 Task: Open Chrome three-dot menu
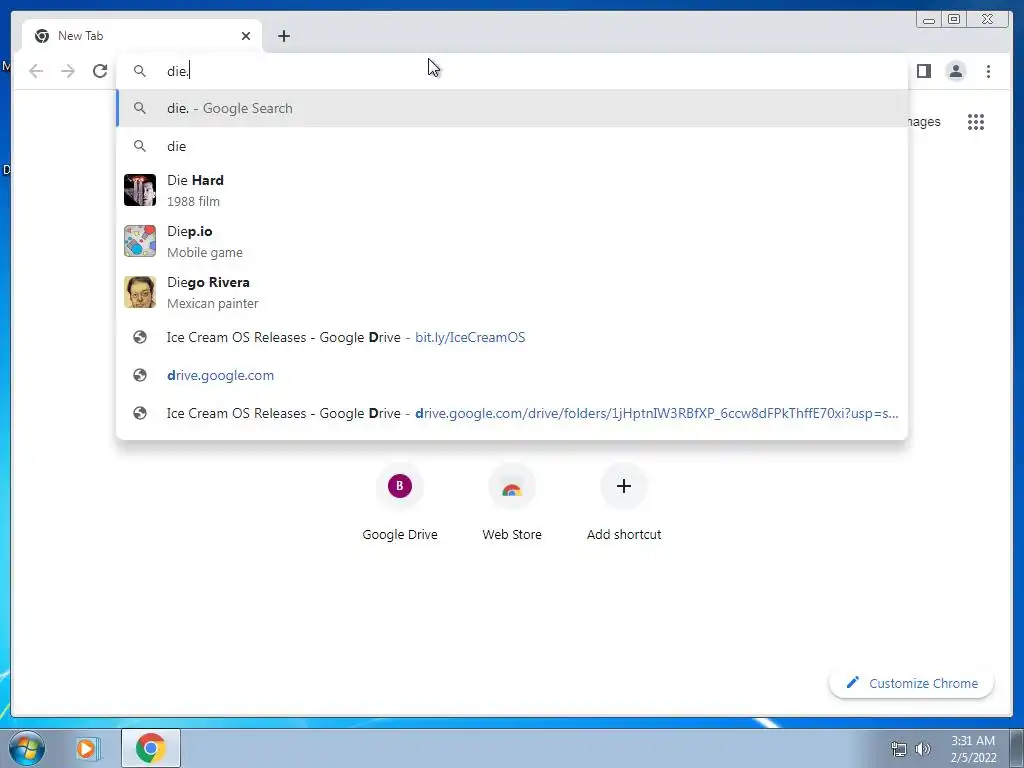[988, 71]
